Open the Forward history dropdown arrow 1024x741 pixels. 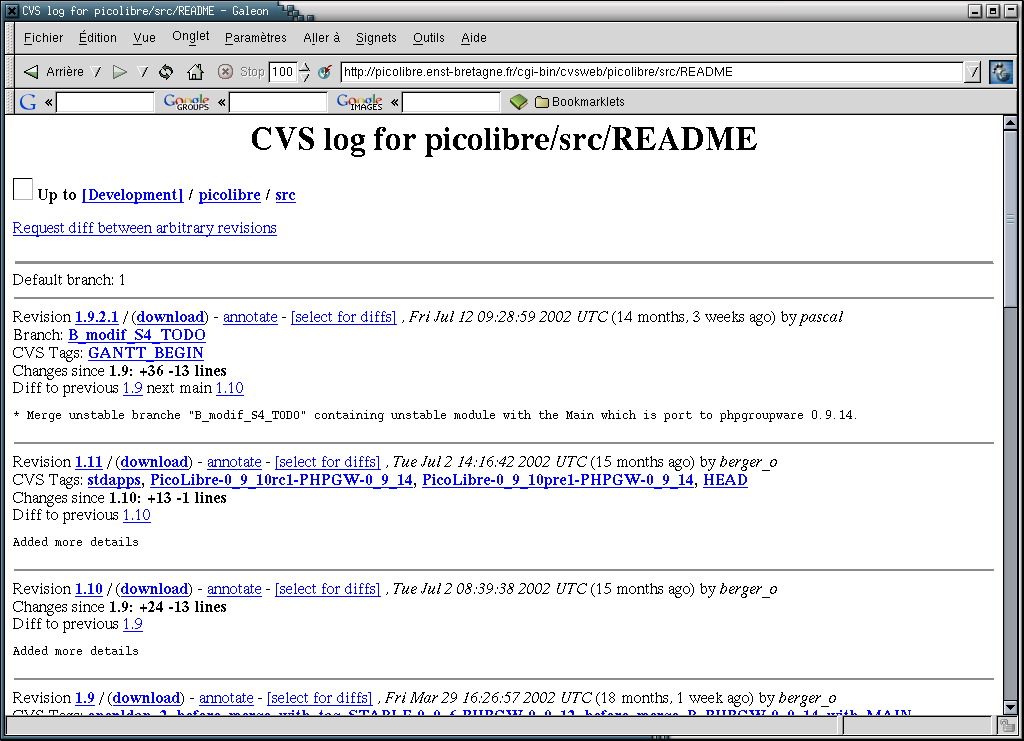(142, 72)
